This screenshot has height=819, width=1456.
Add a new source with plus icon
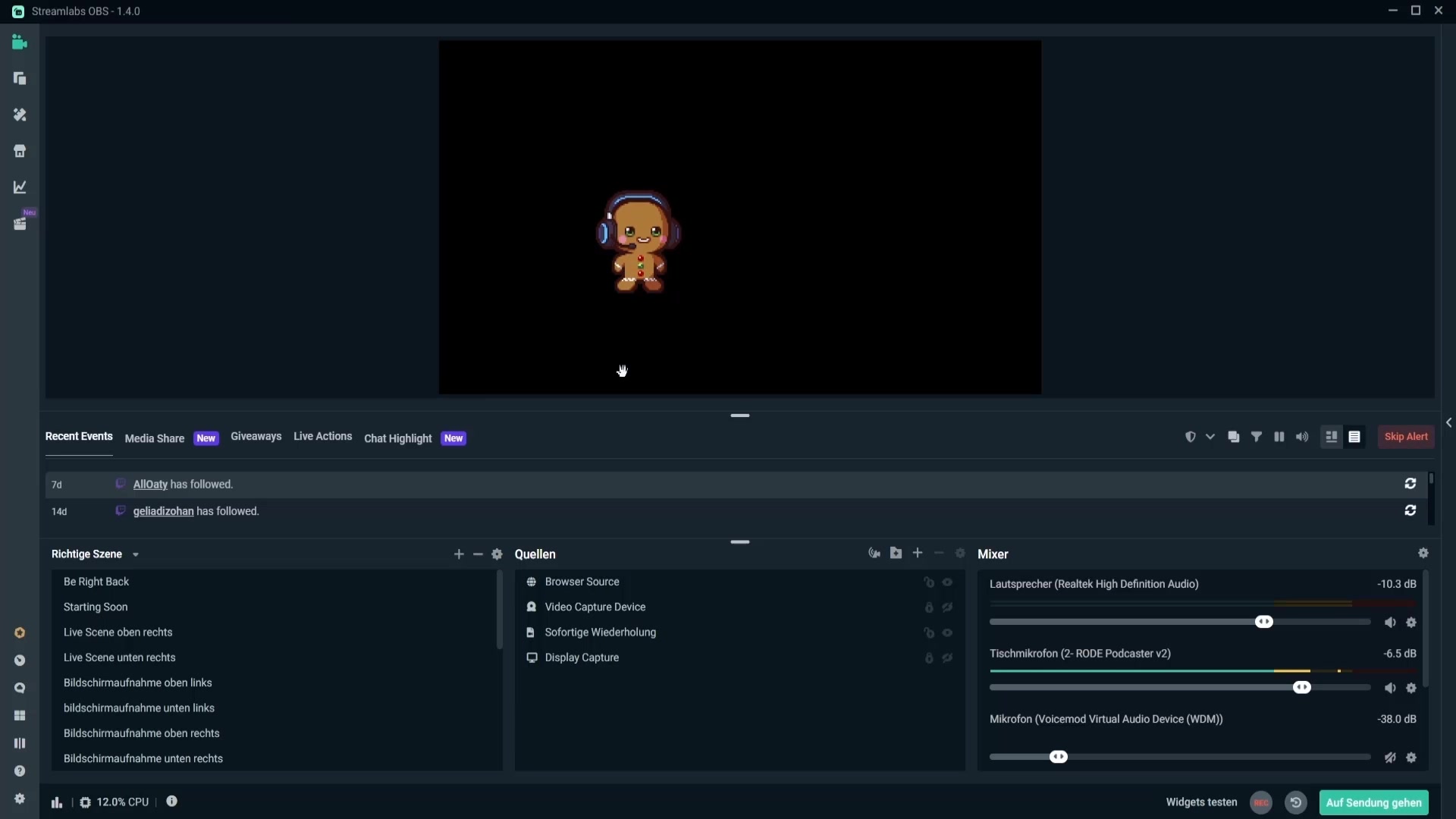coord(918,554)
